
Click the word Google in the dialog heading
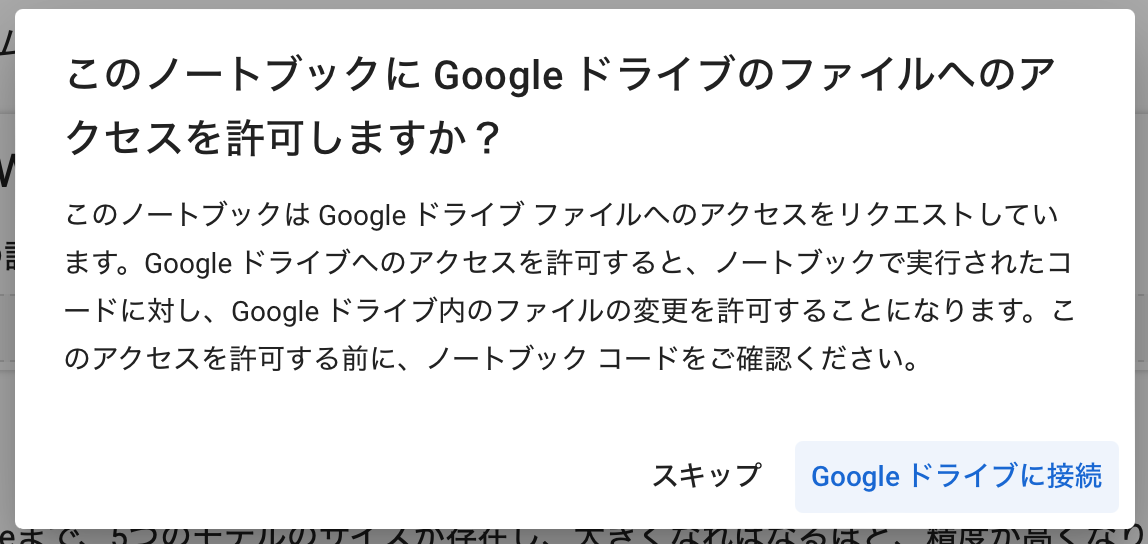pos(498,77)
